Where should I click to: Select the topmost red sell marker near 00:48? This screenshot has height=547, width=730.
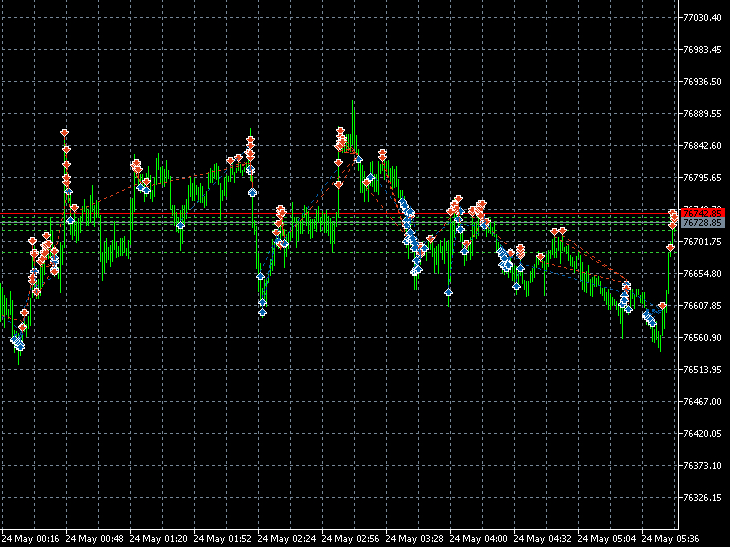pyautogui.click(x=64, y=133)
